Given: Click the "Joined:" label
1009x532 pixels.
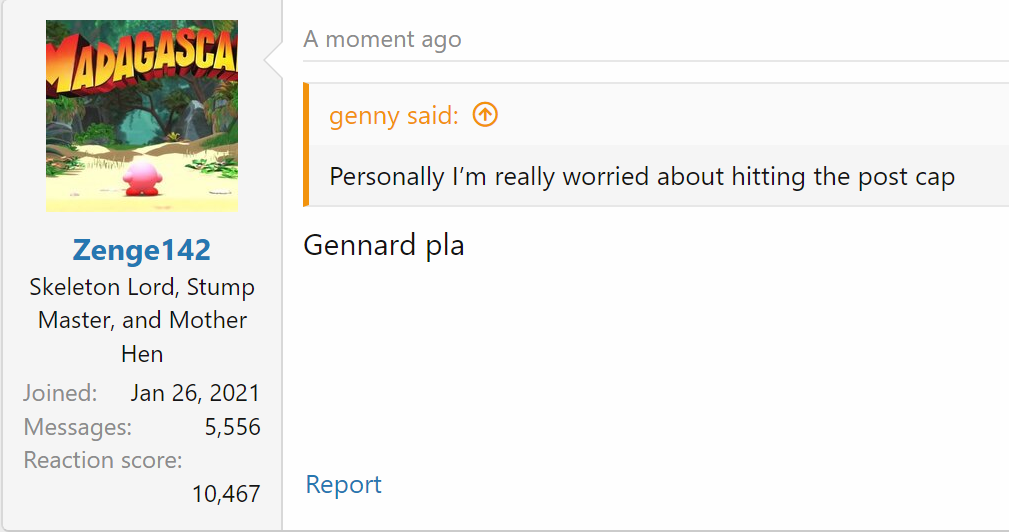Looking at the screenshot, I should 60,393.
